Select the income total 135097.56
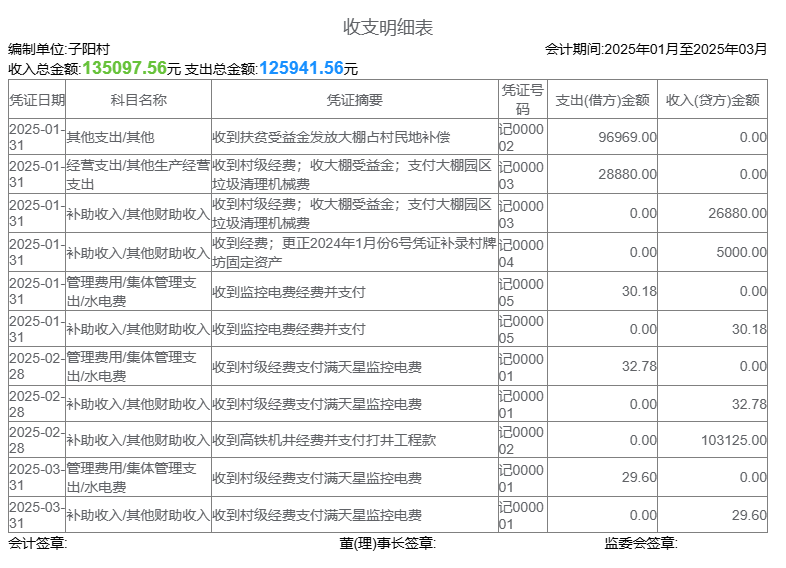The height and width of the screenshot is (568, 786). point(124,68)
